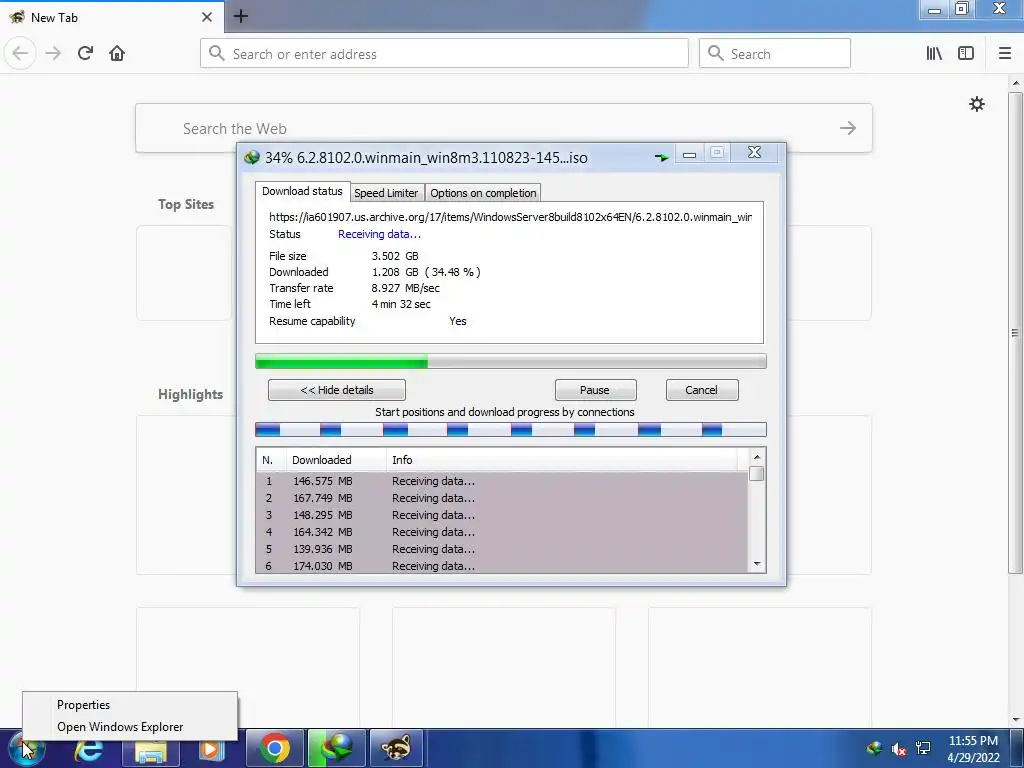
Task: Open Google Chrome from taskbar
Action: (274, 748)
